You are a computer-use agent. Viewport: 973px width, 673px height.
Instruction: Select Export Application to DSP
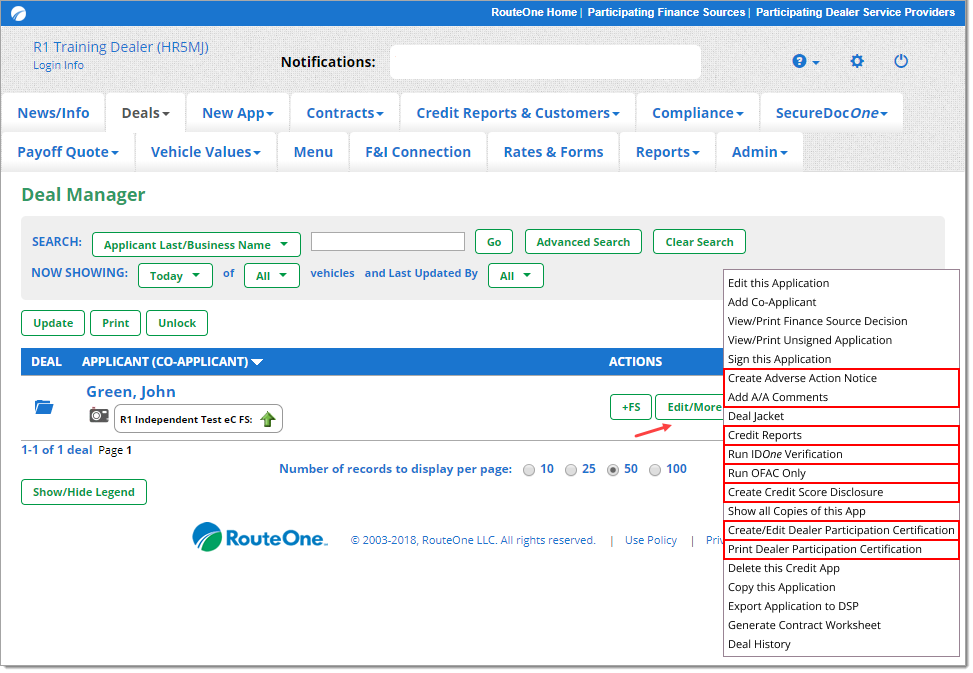point(793,607)
